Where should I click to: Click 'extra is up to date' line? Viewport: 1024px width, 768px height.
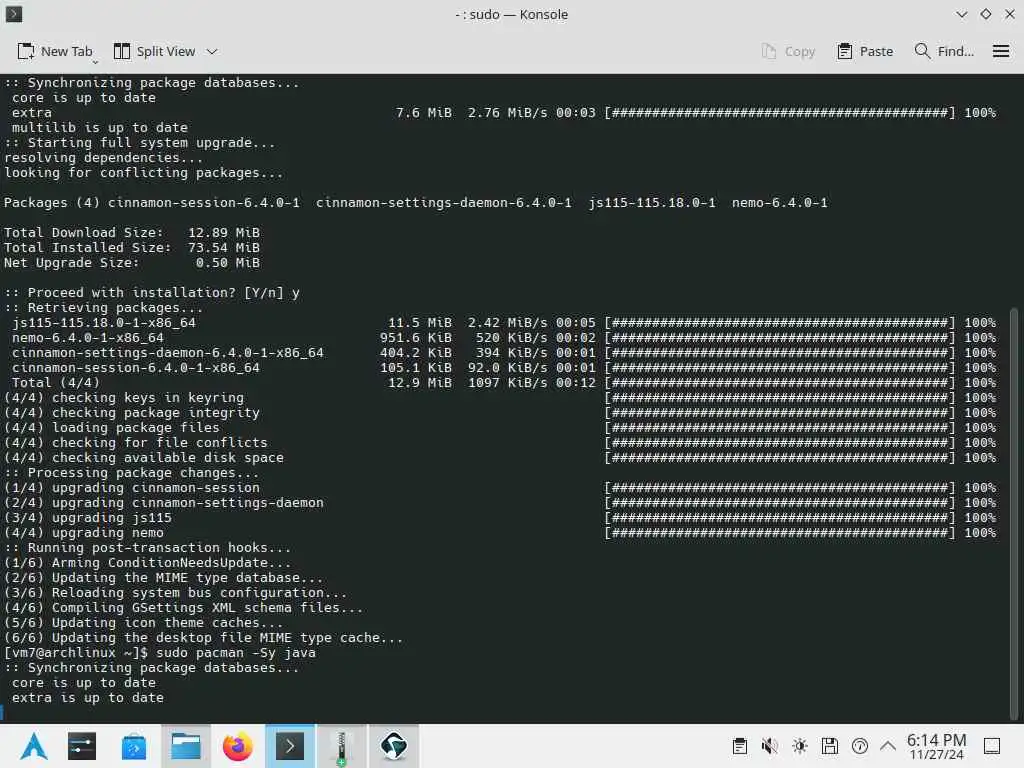coord(88,697)
